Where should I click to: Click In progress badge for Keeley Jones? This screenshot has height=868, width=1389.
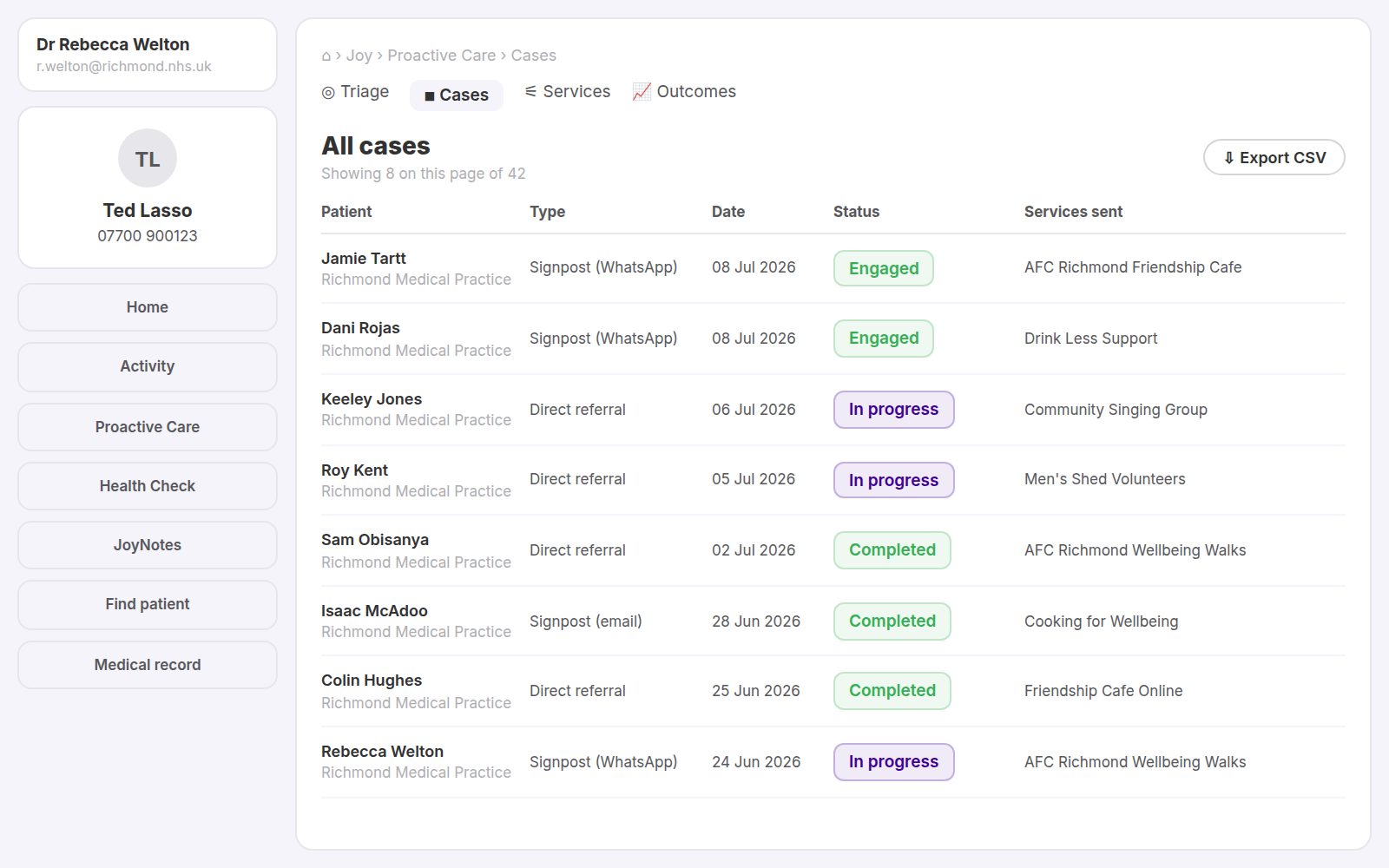[x=894, y=410]
